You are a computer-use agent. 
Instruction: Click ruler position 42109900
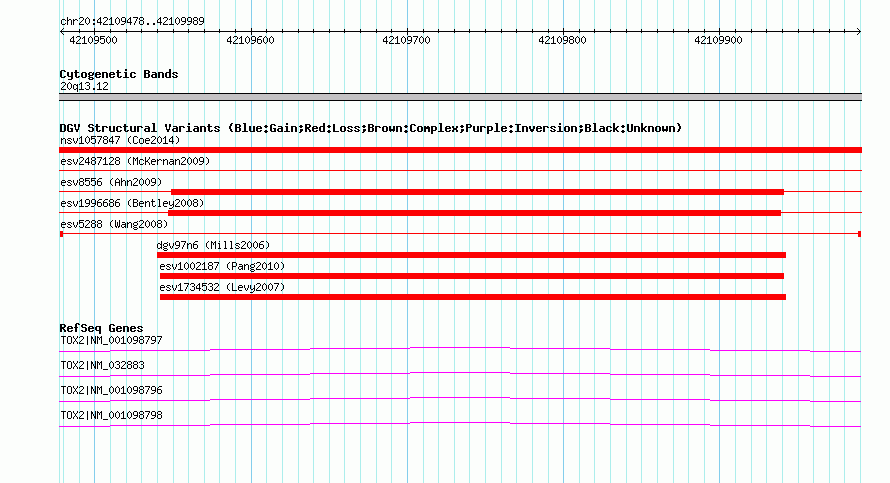coord(718,40)
